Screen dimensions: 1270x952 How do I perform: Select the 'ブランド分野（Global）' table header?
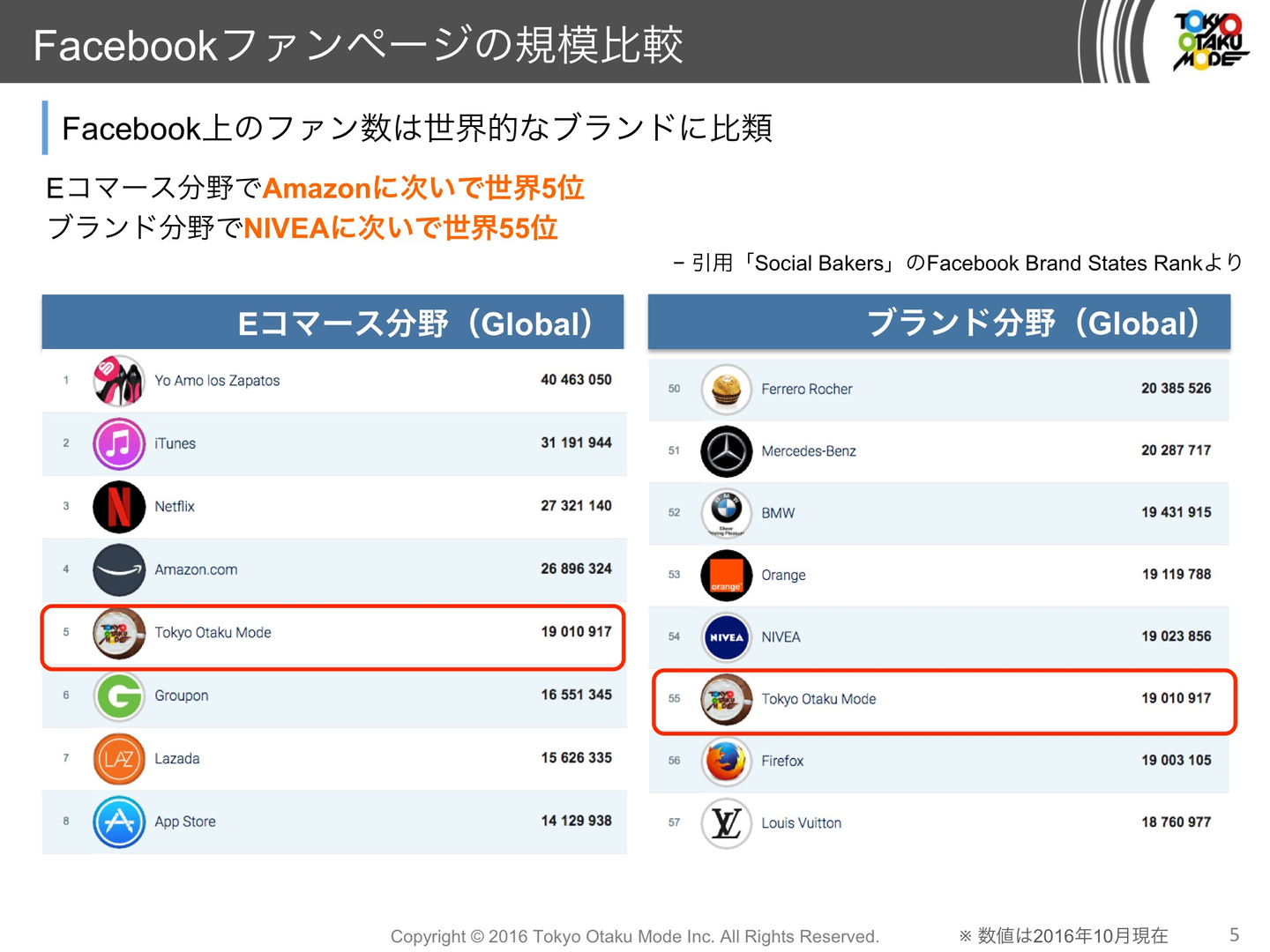tap(939, 323)
